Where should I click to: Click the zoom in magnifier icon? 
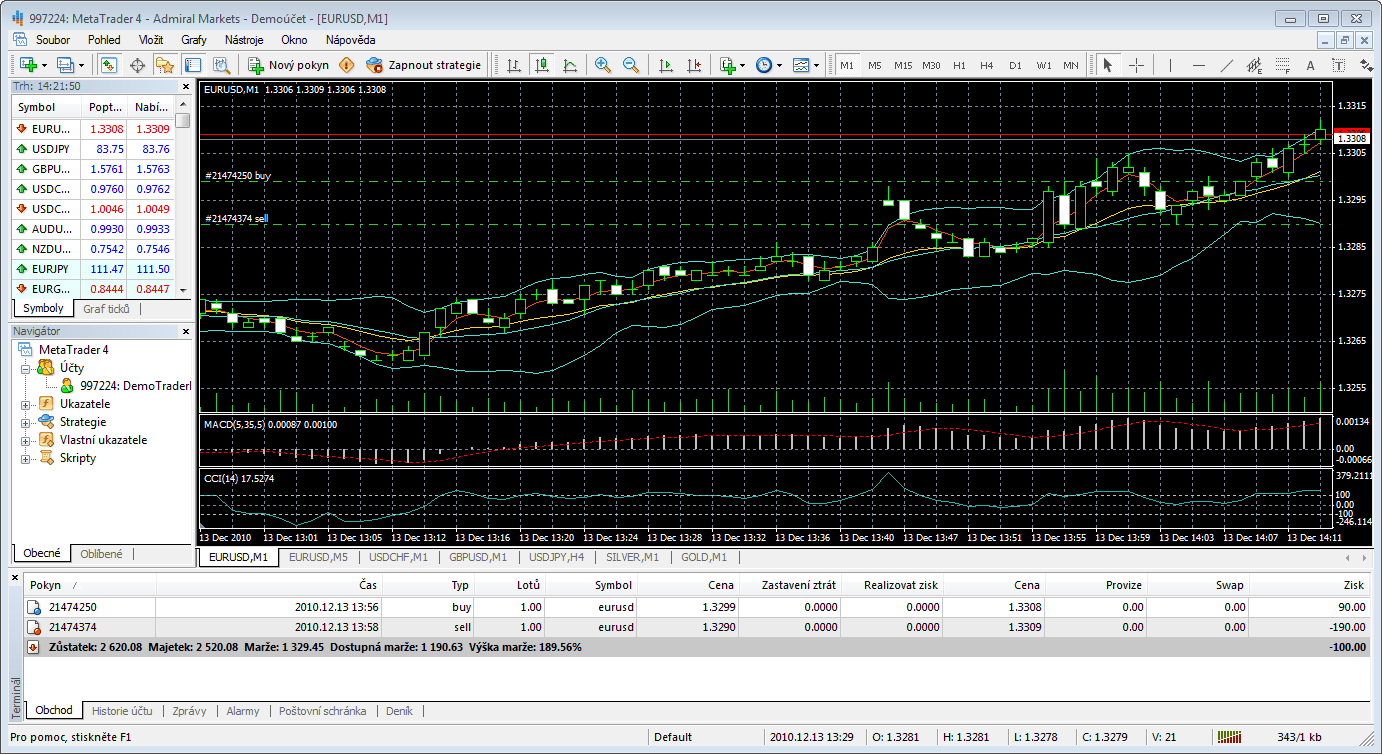pyautogui.click(x=603, y=65)
